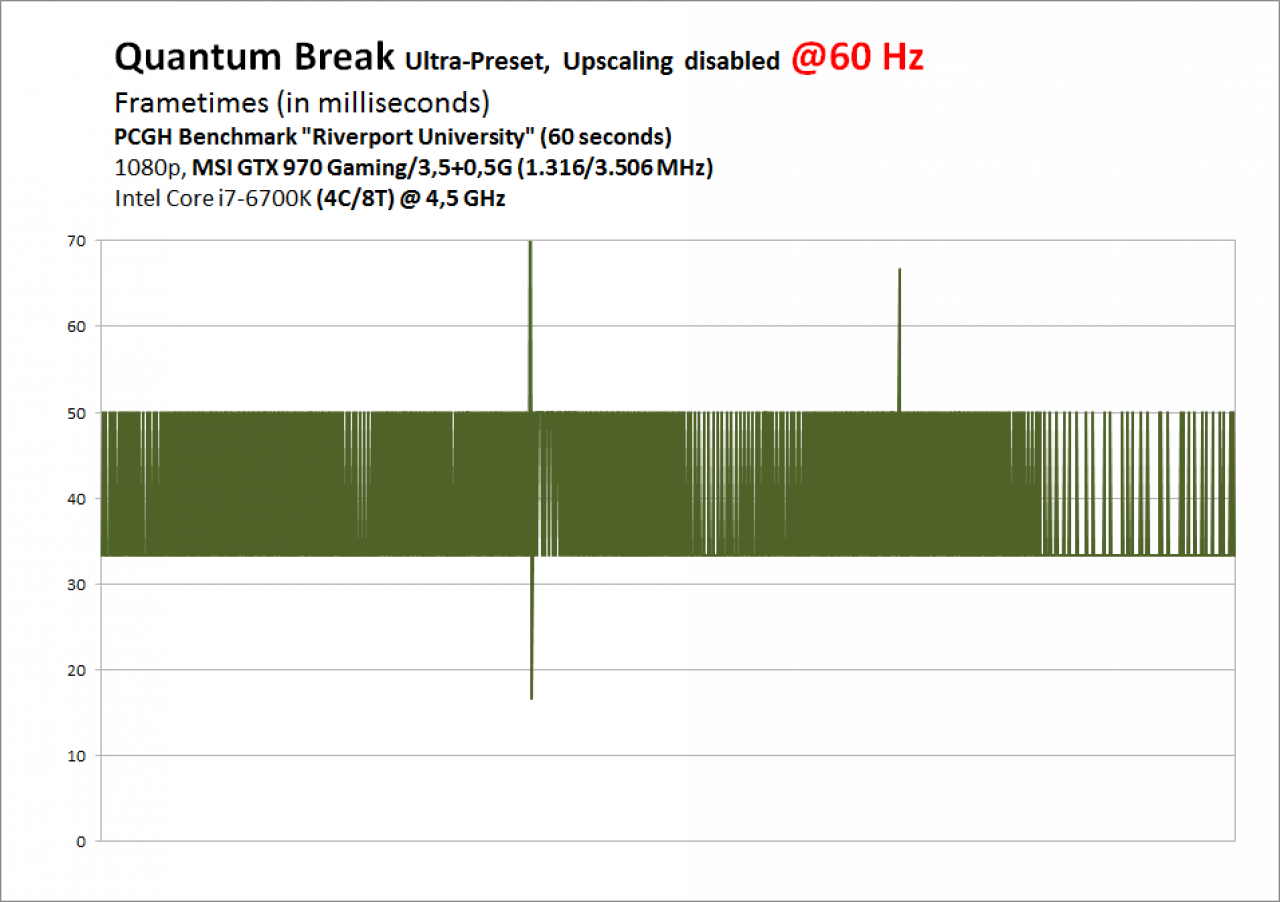Click the y-axis label 20
Image resolution: width=1280 pixels, height=902 pixels.
(76, 670)
